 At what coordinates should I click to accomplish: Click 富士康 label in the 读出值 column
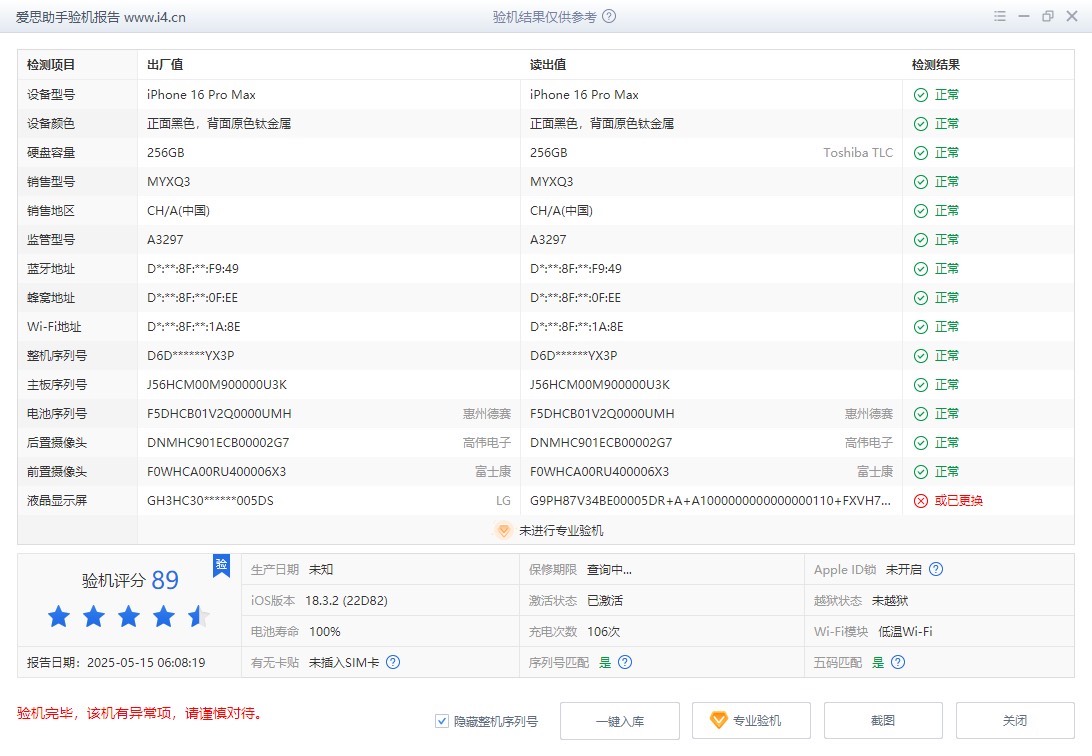[x=875, y=472]
